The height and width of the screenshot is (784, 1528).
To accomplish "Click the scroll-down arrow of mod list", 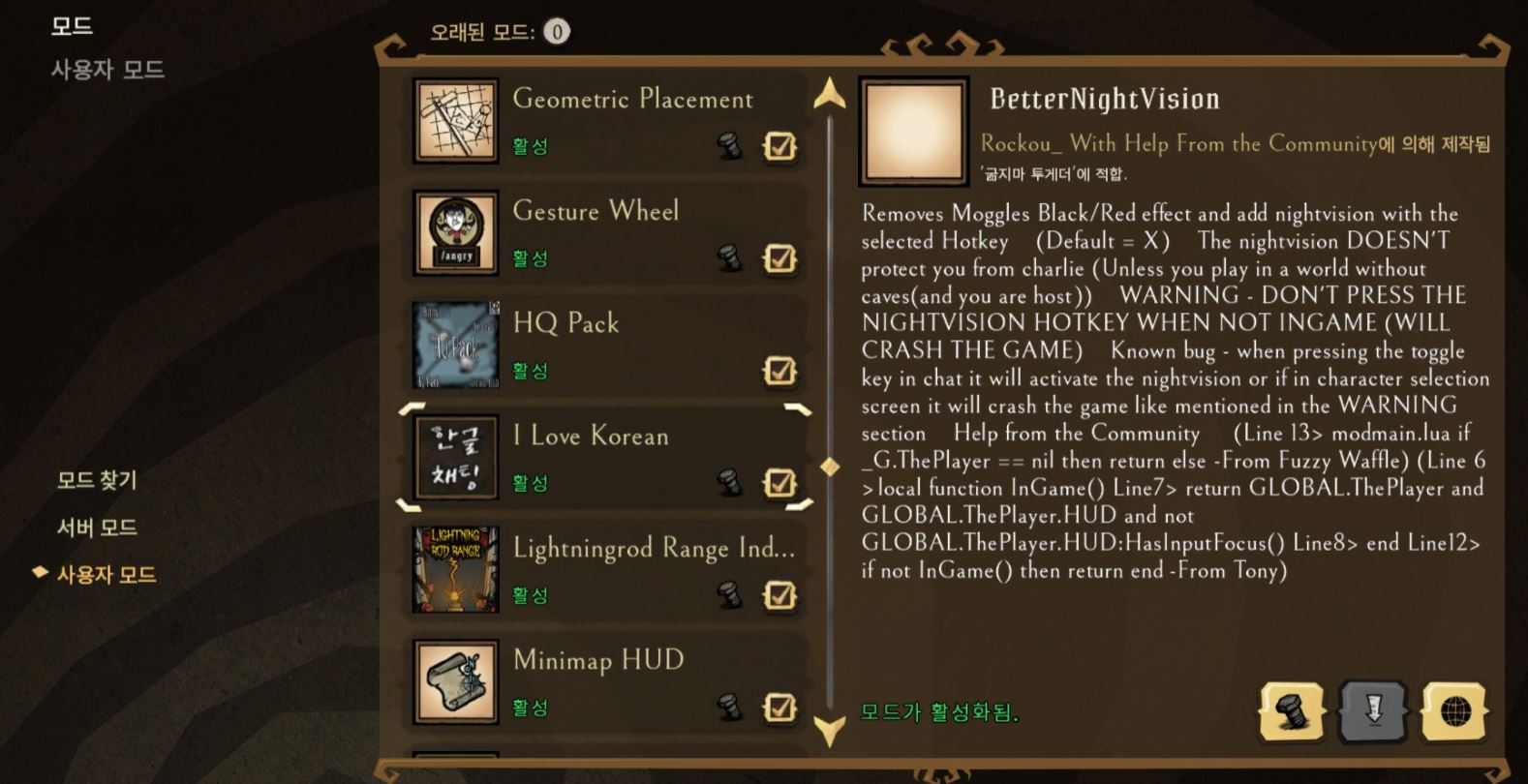I will [830, 732].
